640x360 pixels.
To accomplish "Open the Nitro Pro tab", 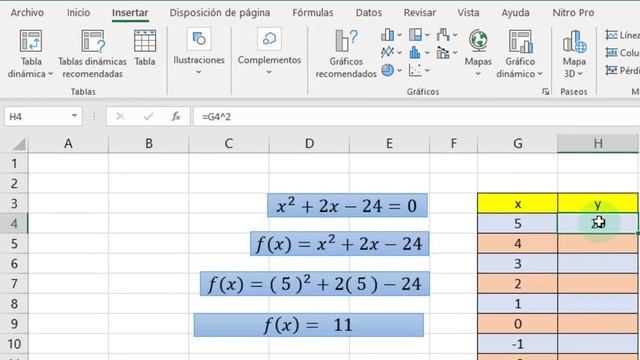I will point(573,13).
